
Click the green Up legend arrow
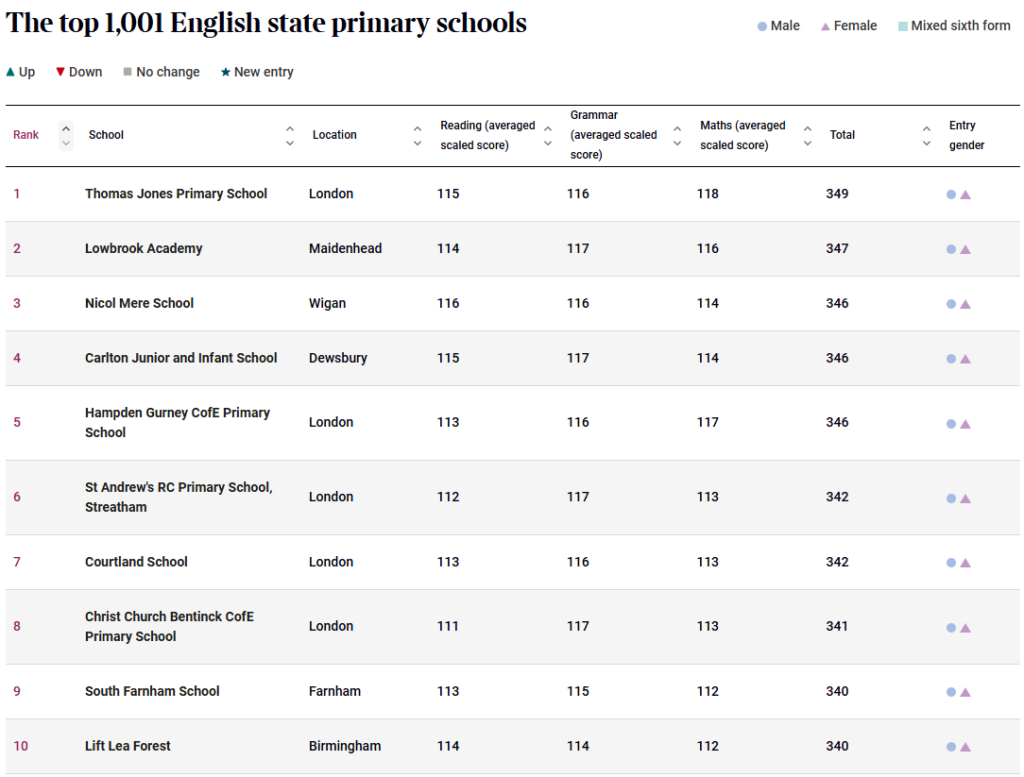(10, 72)
